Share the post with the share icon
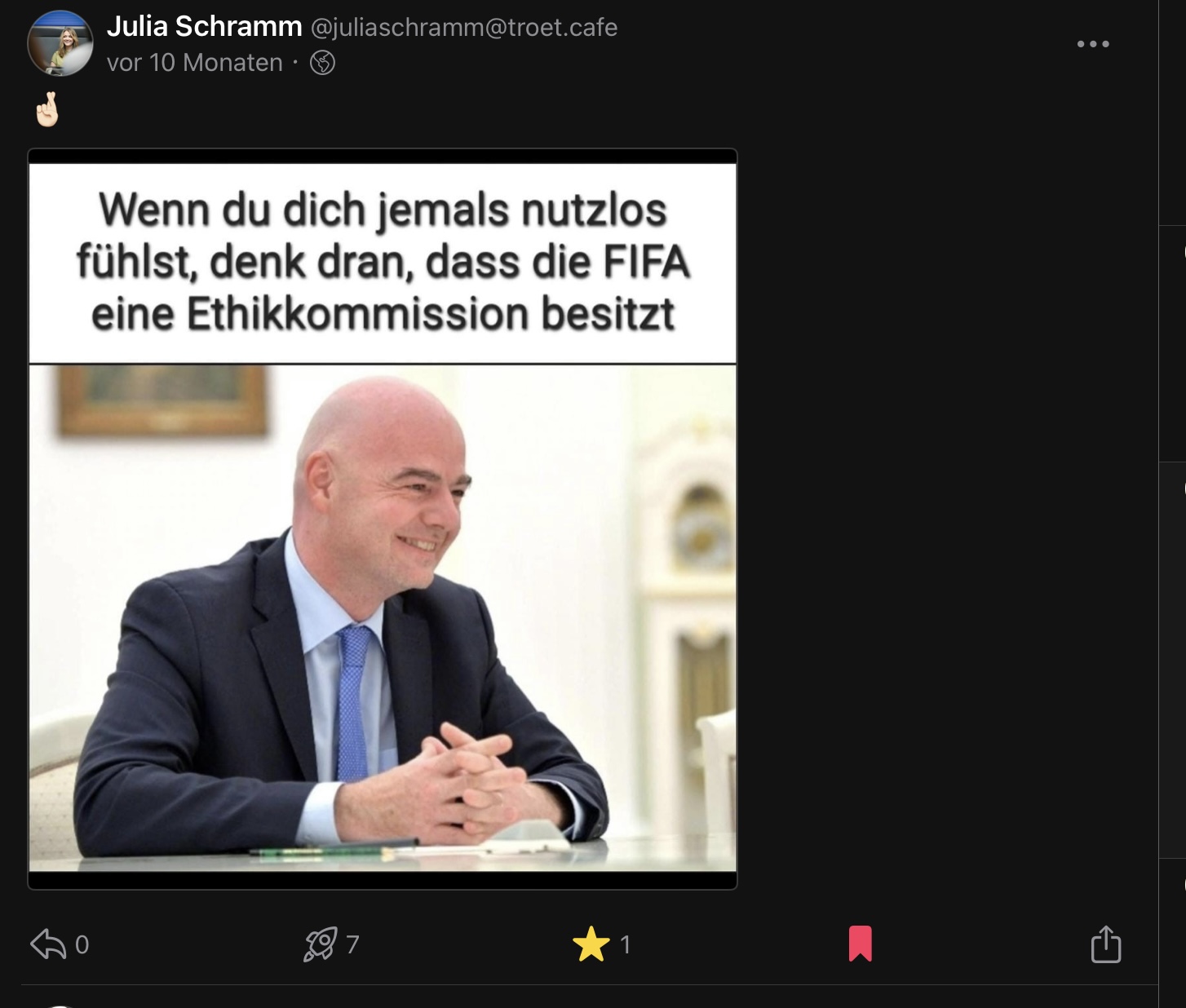1186x1008 pixels. pos(1106,944)
